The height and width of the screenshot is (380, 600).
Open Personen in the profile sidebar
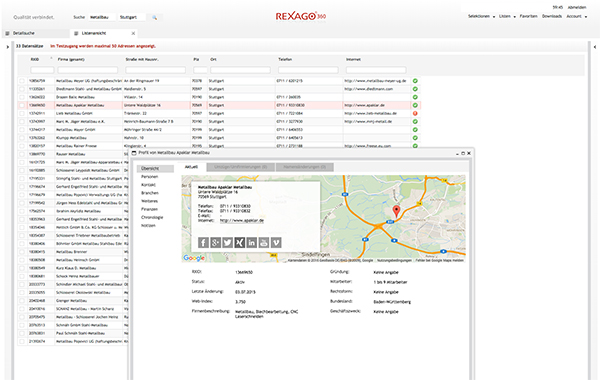(x=150, y=177)
